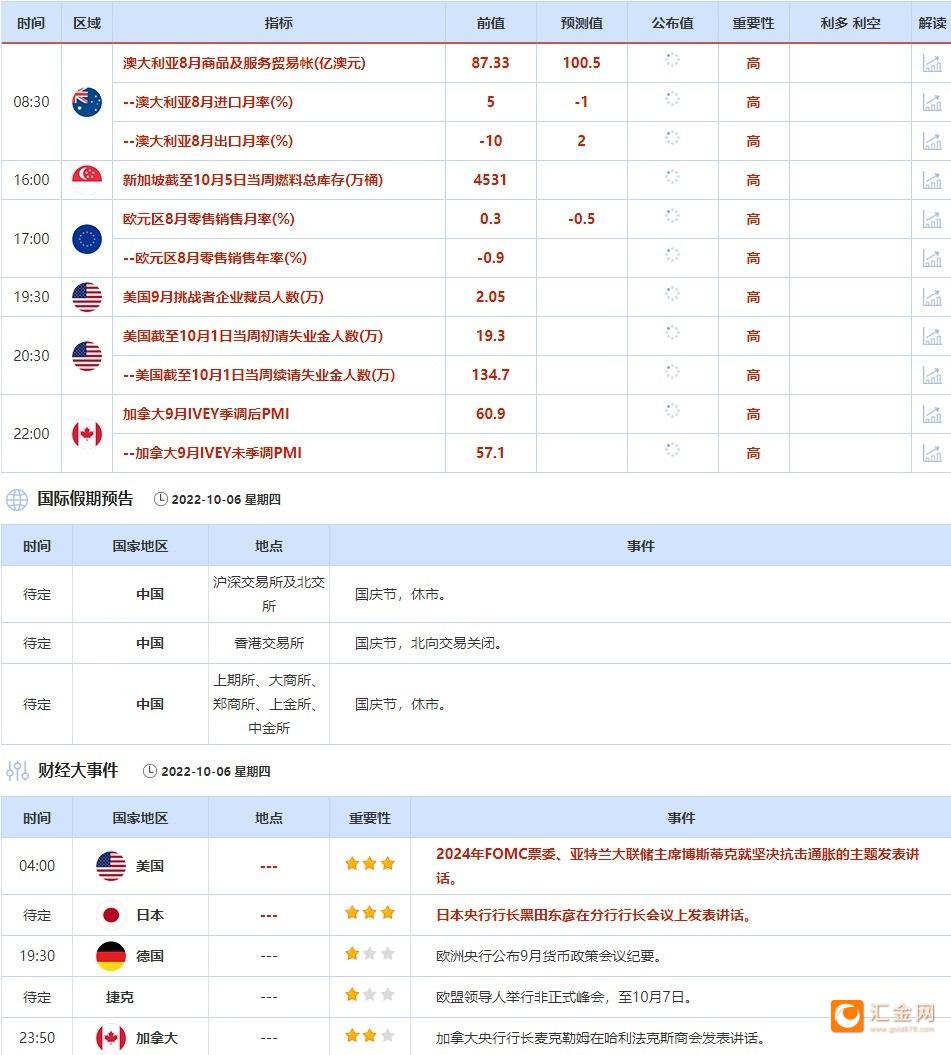Click the EU flag icon at 17:00
The image size is (951, 1055).
pos(86,238)
